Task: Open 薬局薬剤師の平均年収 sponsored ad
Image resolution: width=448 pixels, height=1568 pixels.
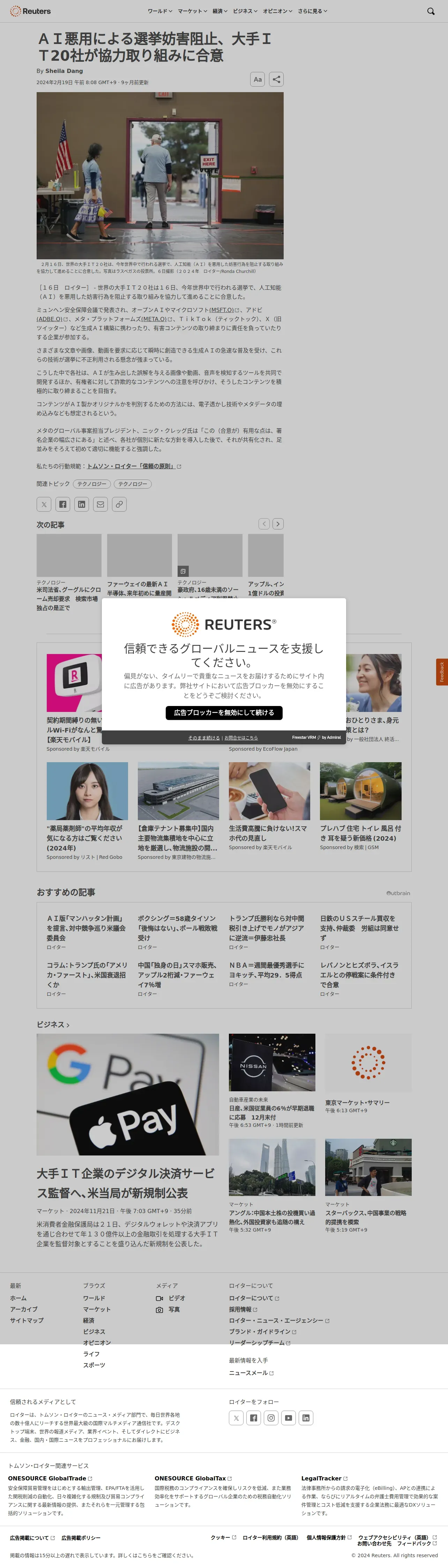Action: tap(87, 838)
